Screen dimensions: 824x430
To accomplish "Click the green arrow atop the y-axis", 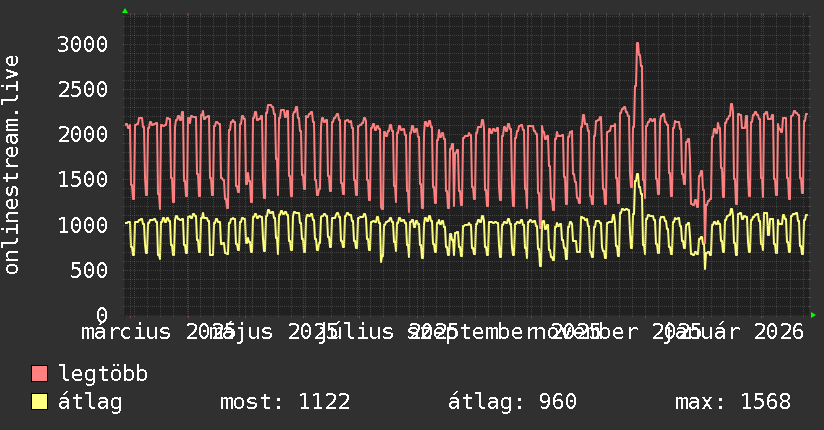I will [x=125, y=11].
